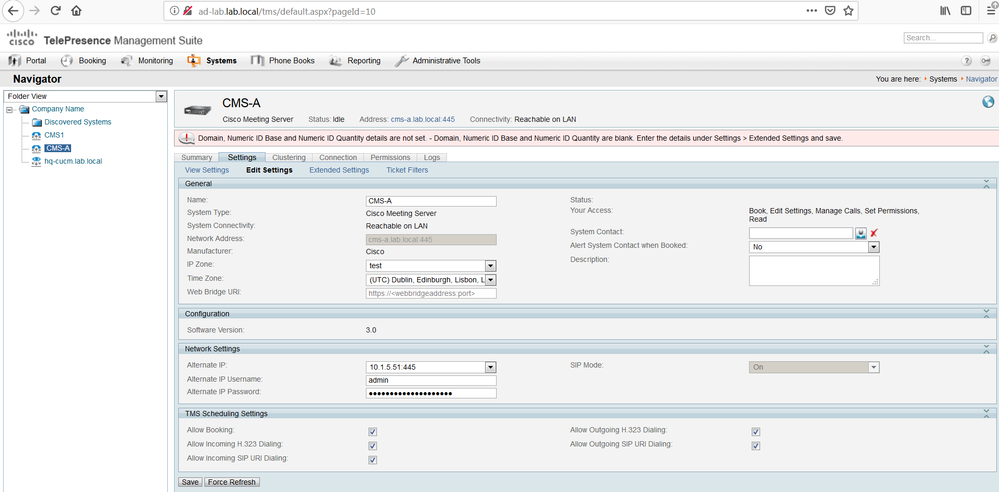
Task: Uncheck Allow Booking checkbox
Action: [x=373, y=432]
